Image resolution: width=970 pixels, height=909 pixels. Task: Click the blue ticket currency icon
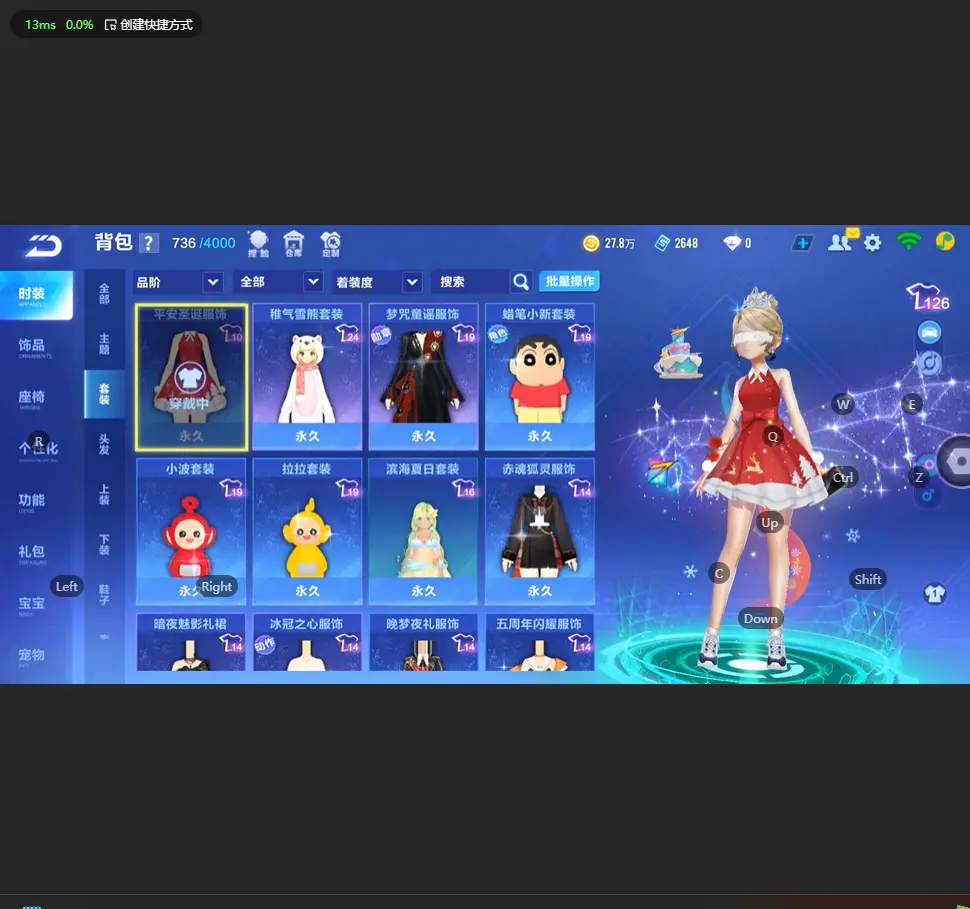click(x=662, y=243)
